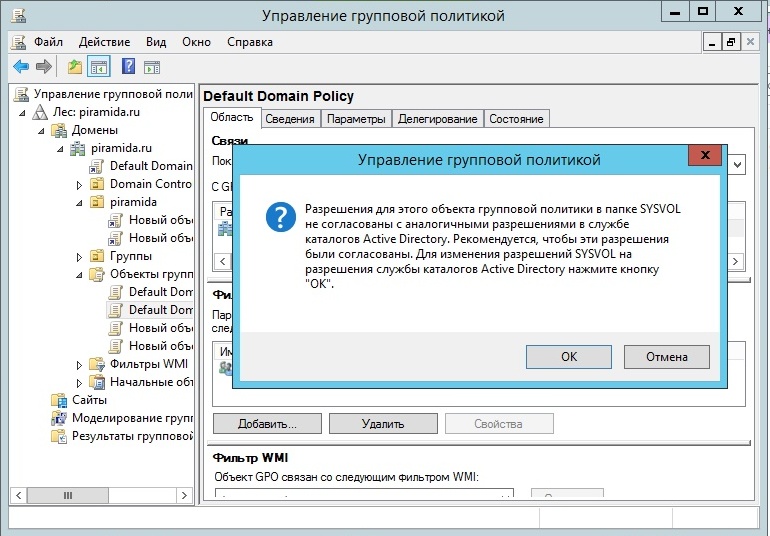Expand the Фильтры WMI tree node
This screenshot has width=770, height=536.
pyautogui.click(x=80, y=364)
